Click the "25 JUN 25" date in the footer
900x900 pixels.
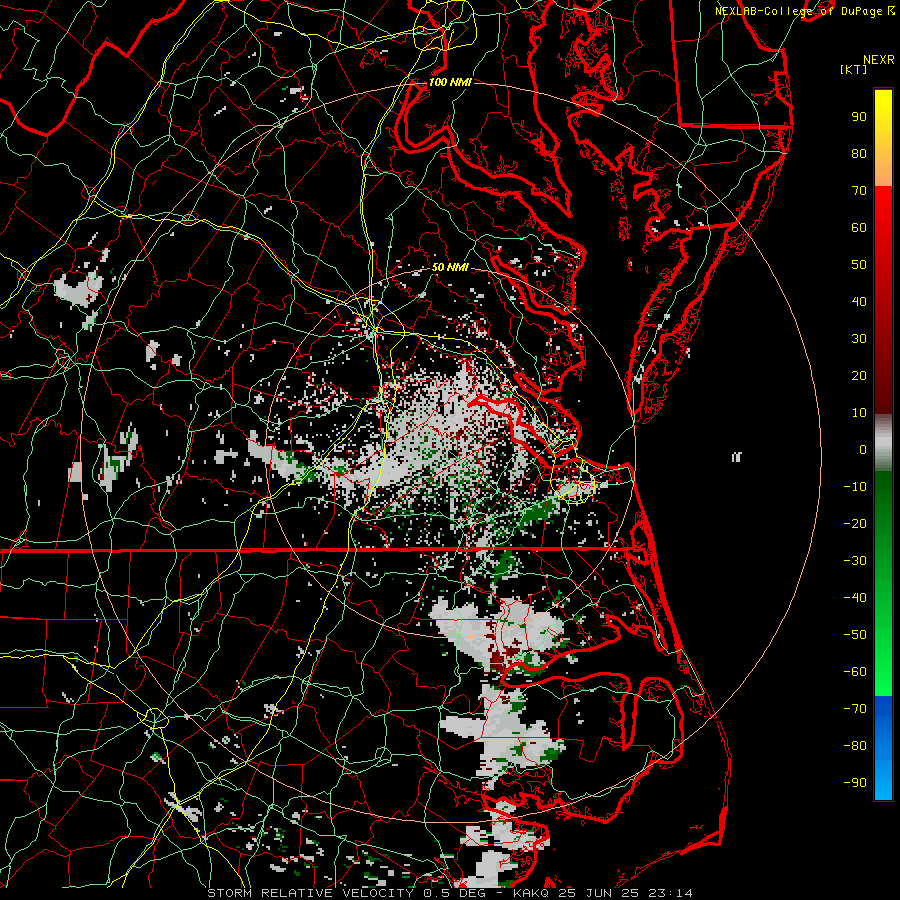click(599, 893)
